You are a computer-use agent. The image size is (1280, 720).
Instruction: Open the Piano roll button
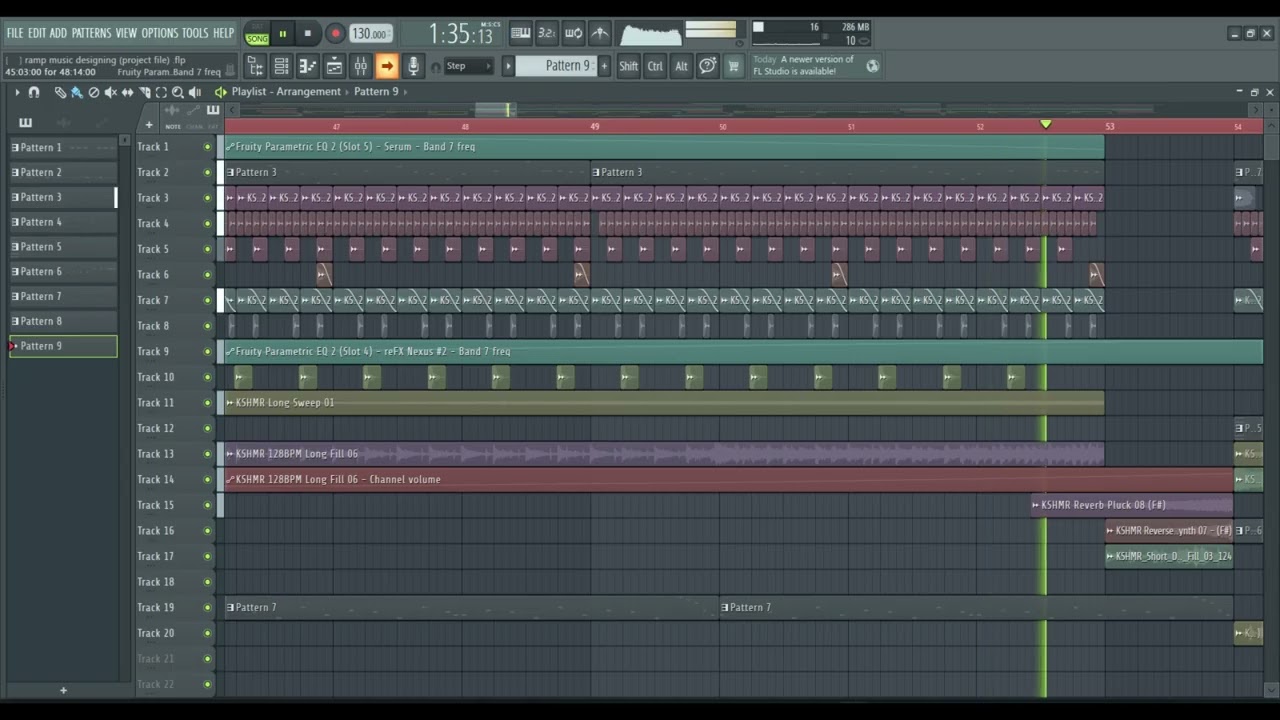tap(307, 66)
